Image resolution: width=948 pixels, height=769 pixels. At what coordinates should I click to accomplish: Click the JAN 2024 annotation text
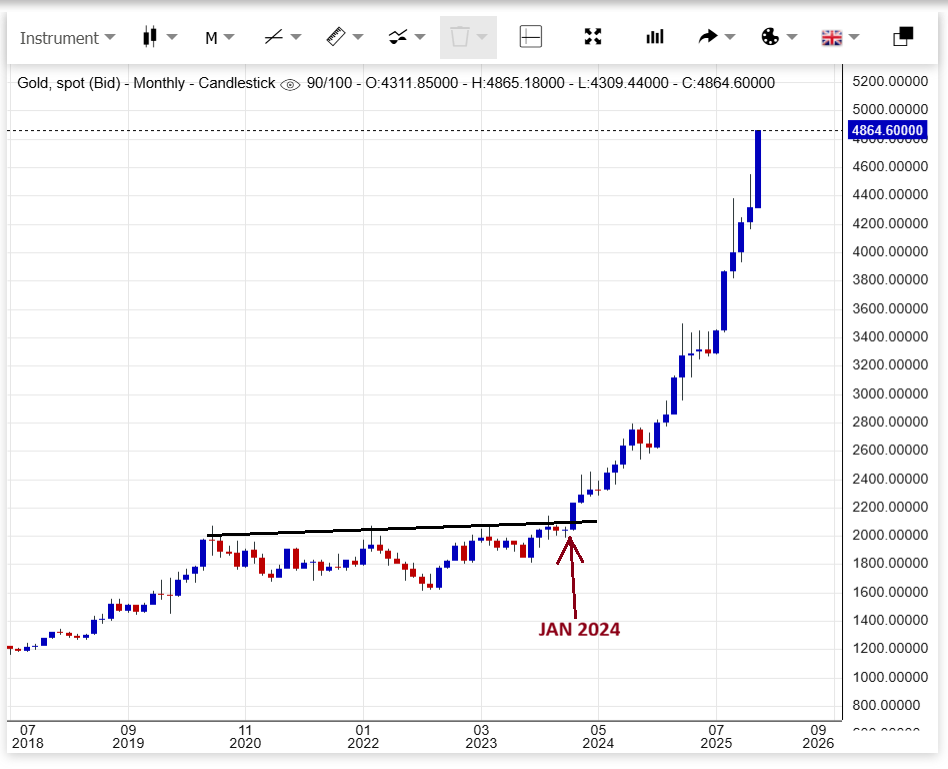pyautogui.click(x=579, y=629)
